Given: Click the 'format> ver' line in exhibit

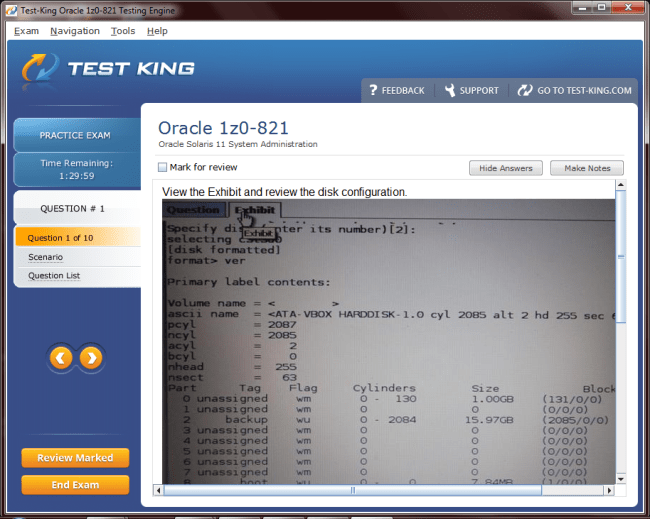Looking at the screenshot, I should (x=206, y=261).
